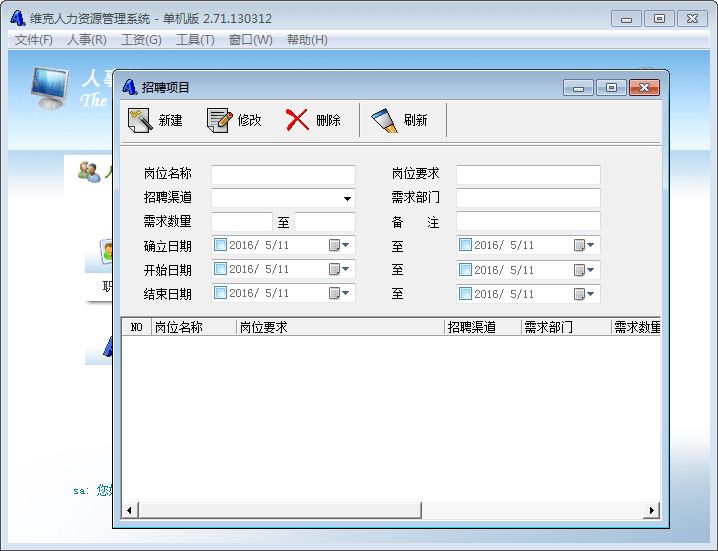The height and width of the screenshot is (551, 718).
Task: Click the 需求数量 minimum input field
Action: (x=242, y=222)
